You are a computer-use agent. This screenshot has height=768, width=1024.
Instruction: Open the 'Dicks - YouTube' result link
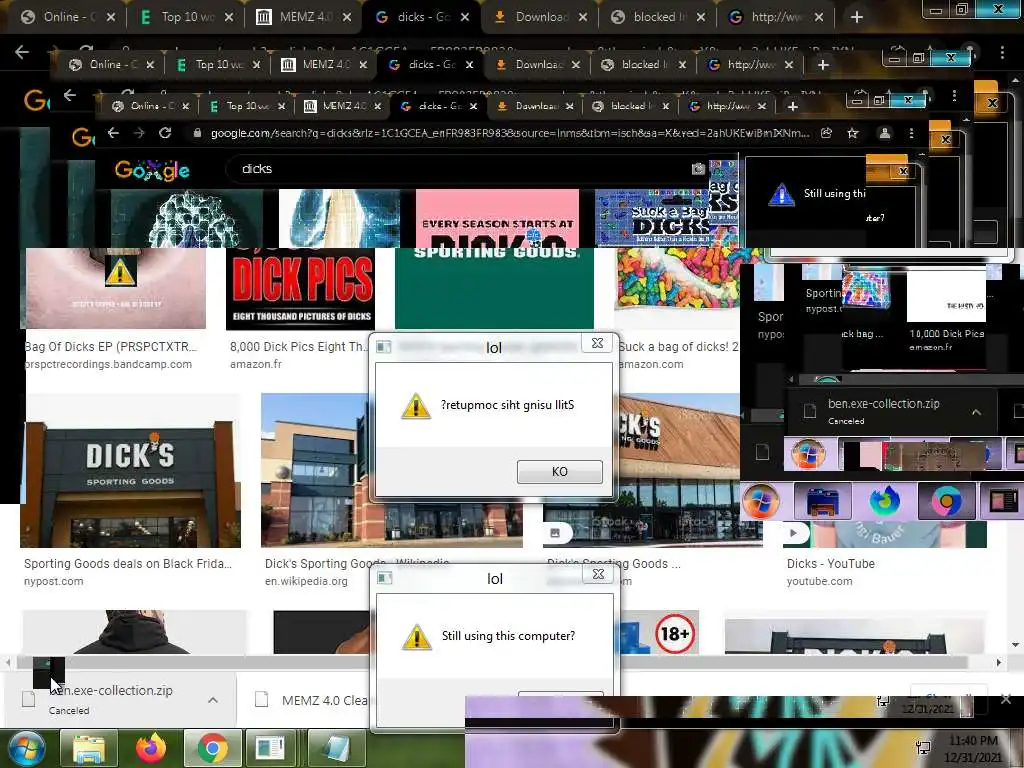831,564
